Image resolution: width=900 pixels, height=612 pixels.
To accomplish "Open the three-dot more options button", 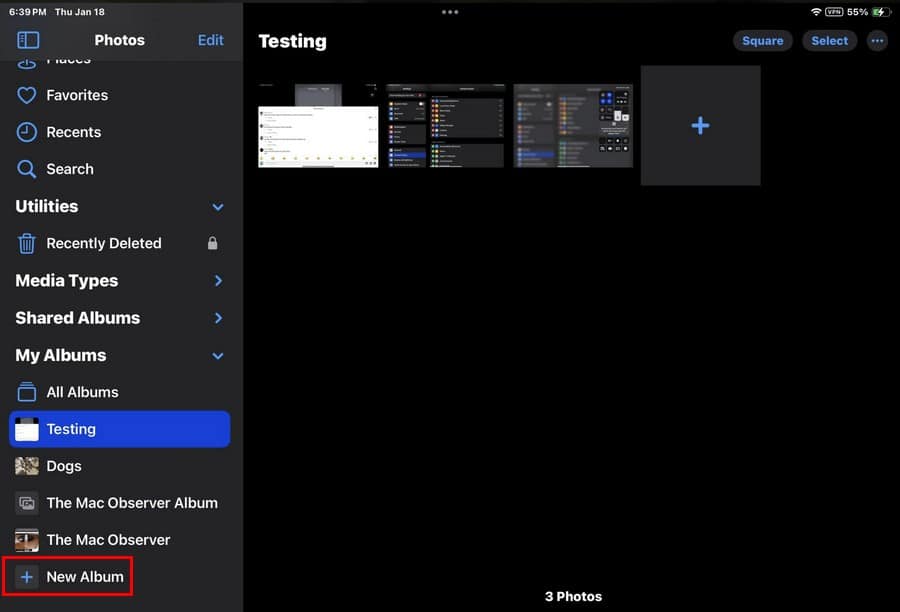I will tap(878, 41).
